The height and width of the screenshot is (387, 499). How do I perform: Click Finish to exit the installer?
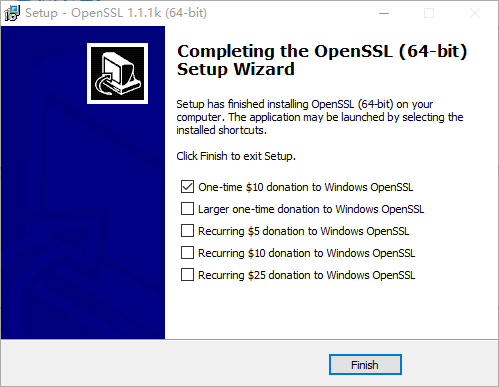coord(365,365)
